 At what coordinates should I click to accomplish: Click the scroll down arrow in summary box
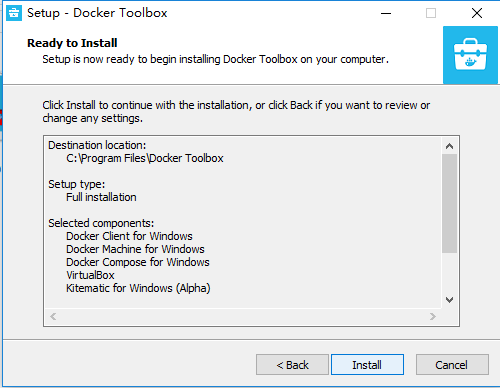point(449,300)
